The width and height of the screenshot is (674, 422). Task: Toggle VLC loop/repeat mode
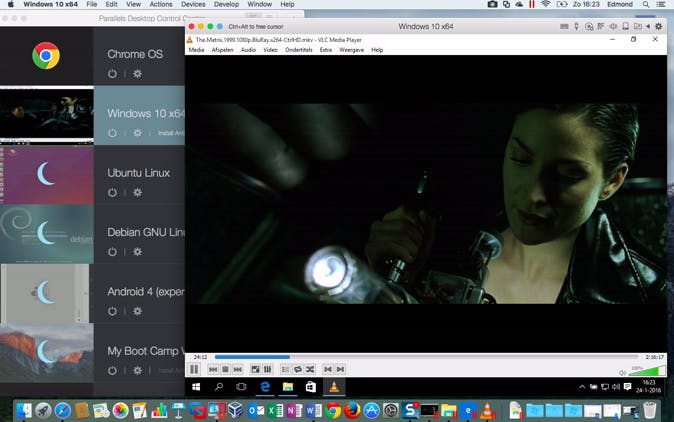coord(297,369)
